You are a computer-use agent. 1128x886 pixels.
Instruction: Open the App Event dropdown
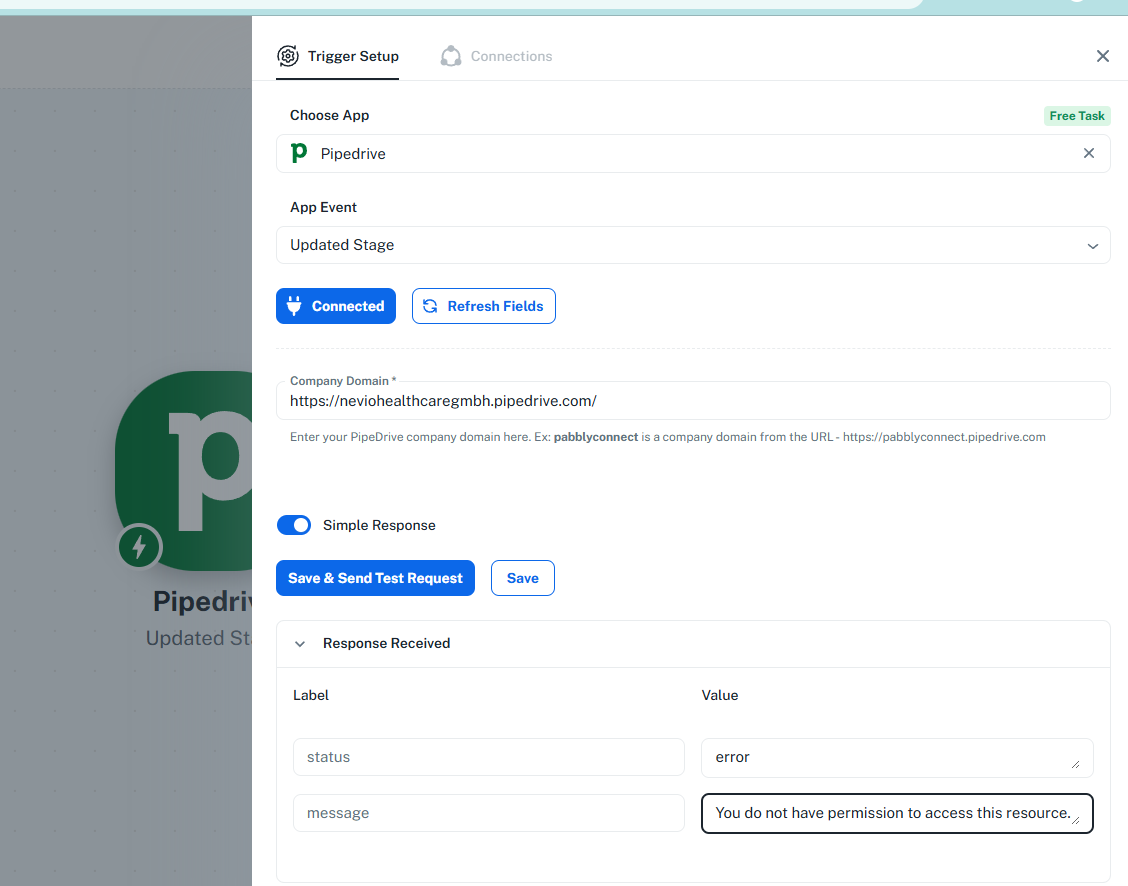pos(692,245)
